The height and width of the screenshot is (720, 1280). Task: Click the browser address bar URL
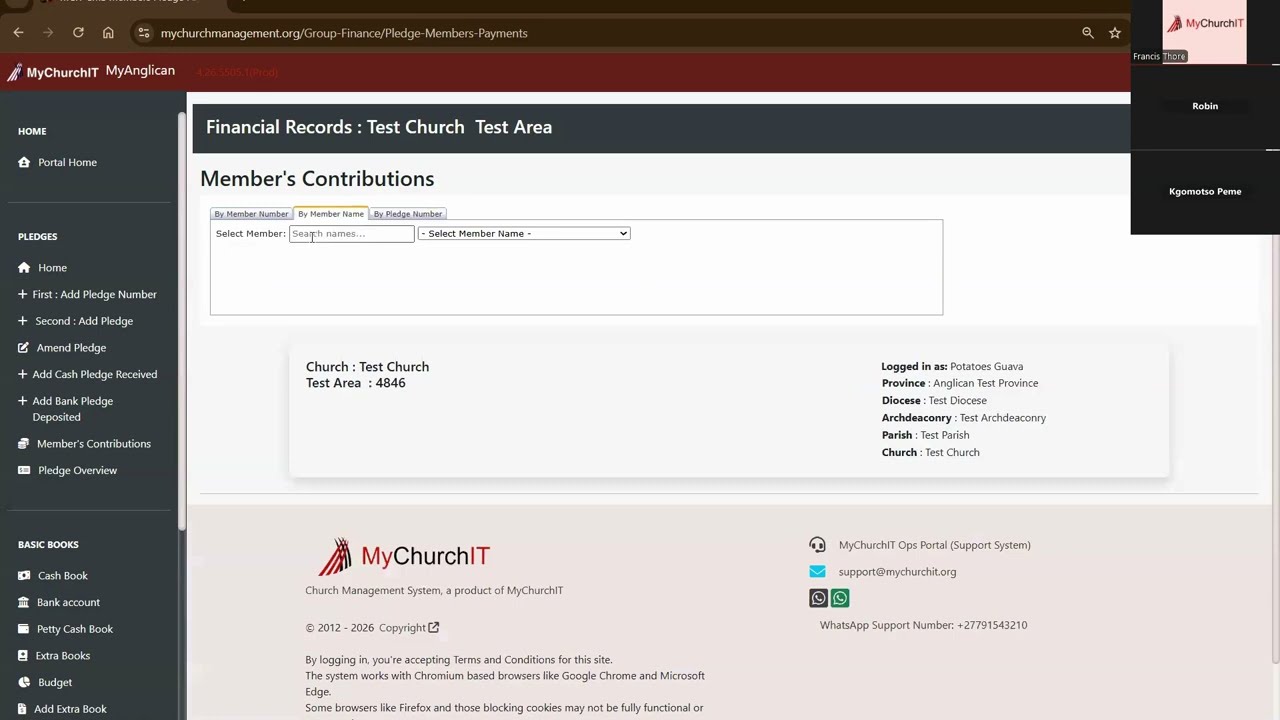(344, 33)
